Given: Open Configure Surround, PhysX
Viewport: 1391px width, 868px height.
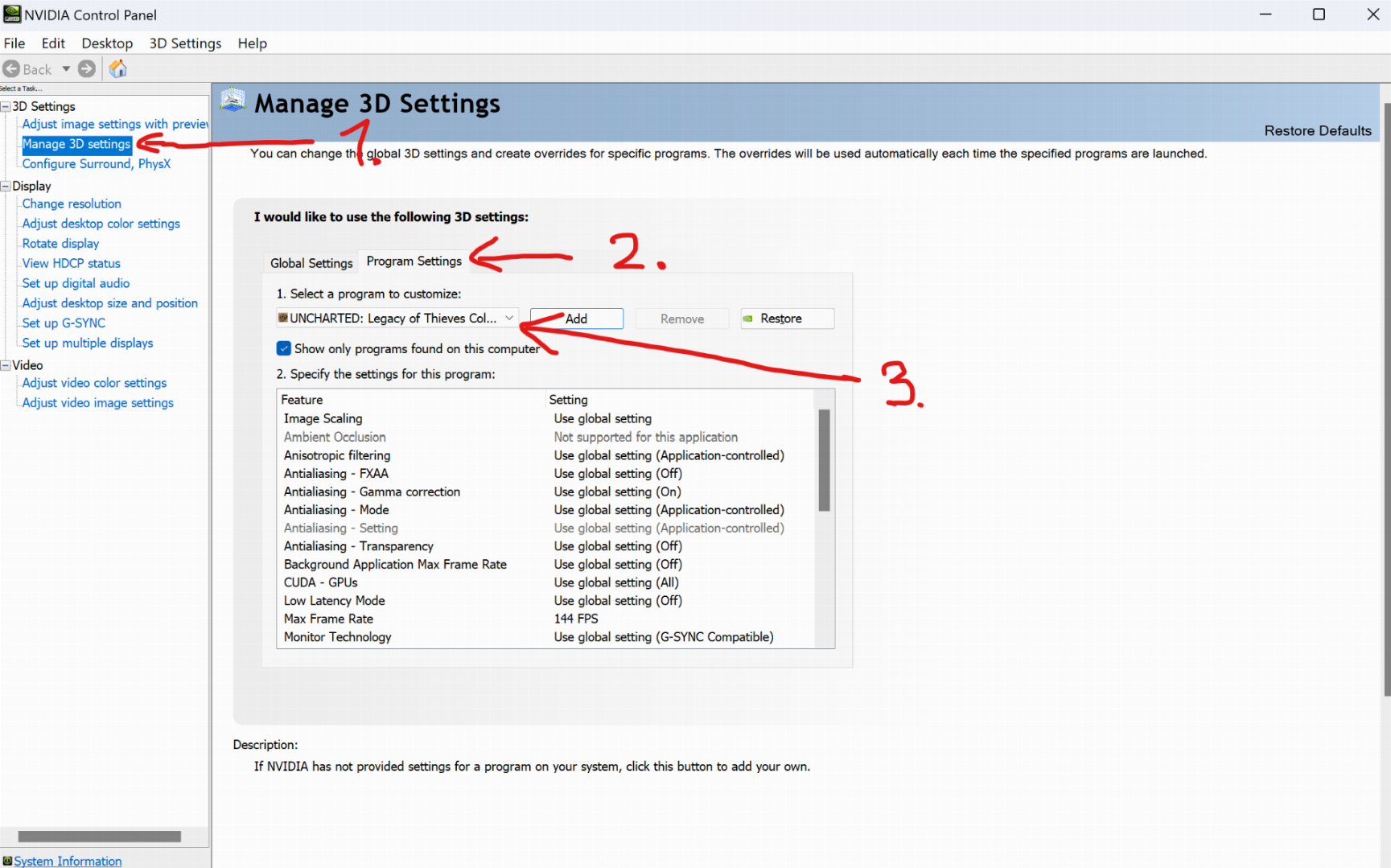Looking at the screenshot, I should click(x=97, y=163).
